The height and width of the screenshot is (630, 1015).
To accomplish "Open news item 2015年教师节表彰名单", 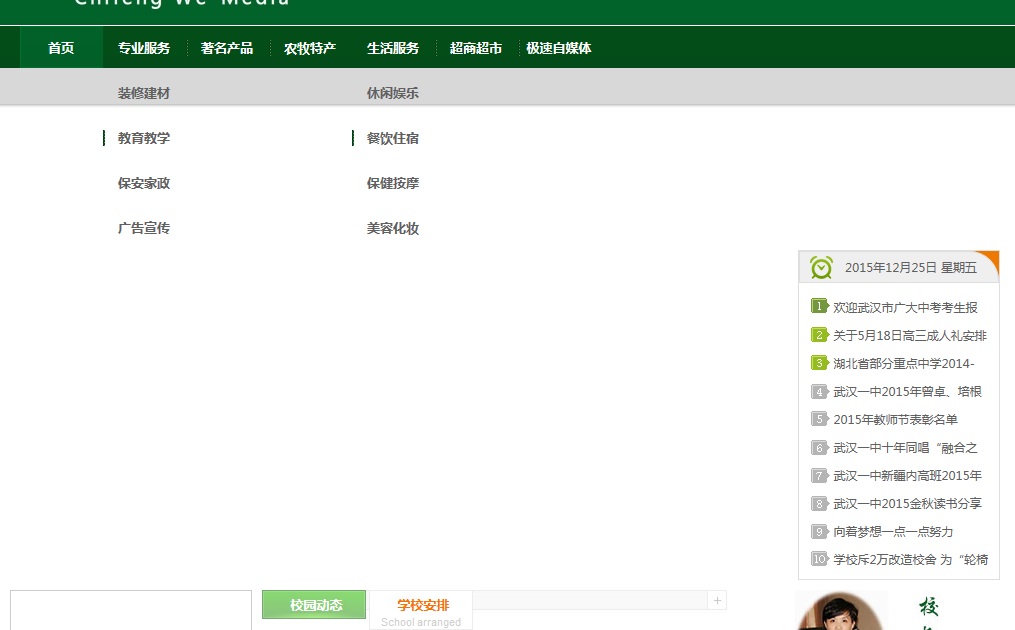I will coord(895,420).
